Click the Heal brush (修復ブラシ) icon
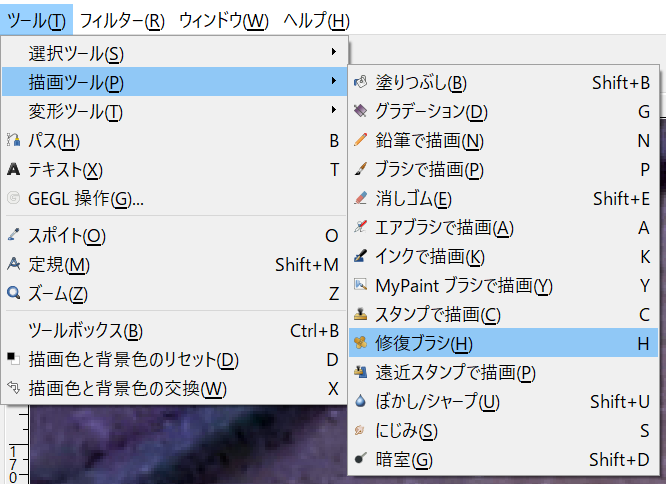The image size is (666, 484). click(361, 344)
